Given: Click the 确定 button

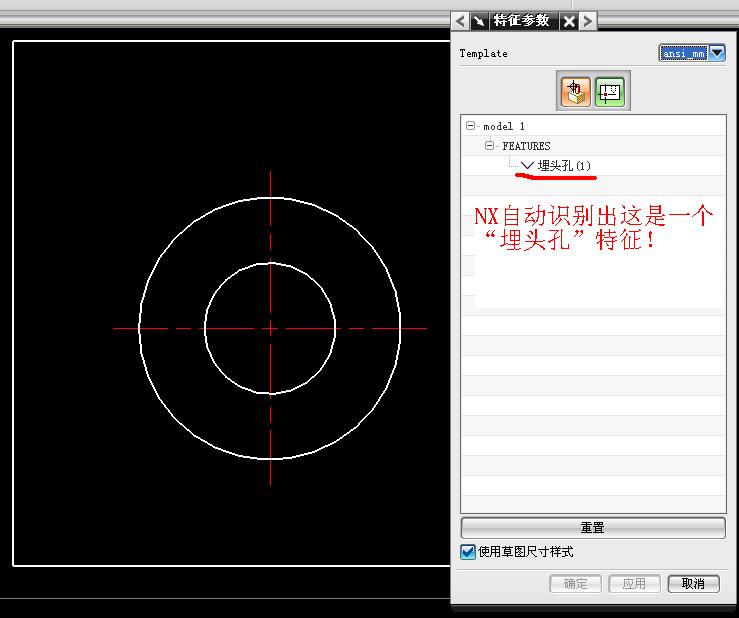Looking at the screenshot, I should point(575,584).
